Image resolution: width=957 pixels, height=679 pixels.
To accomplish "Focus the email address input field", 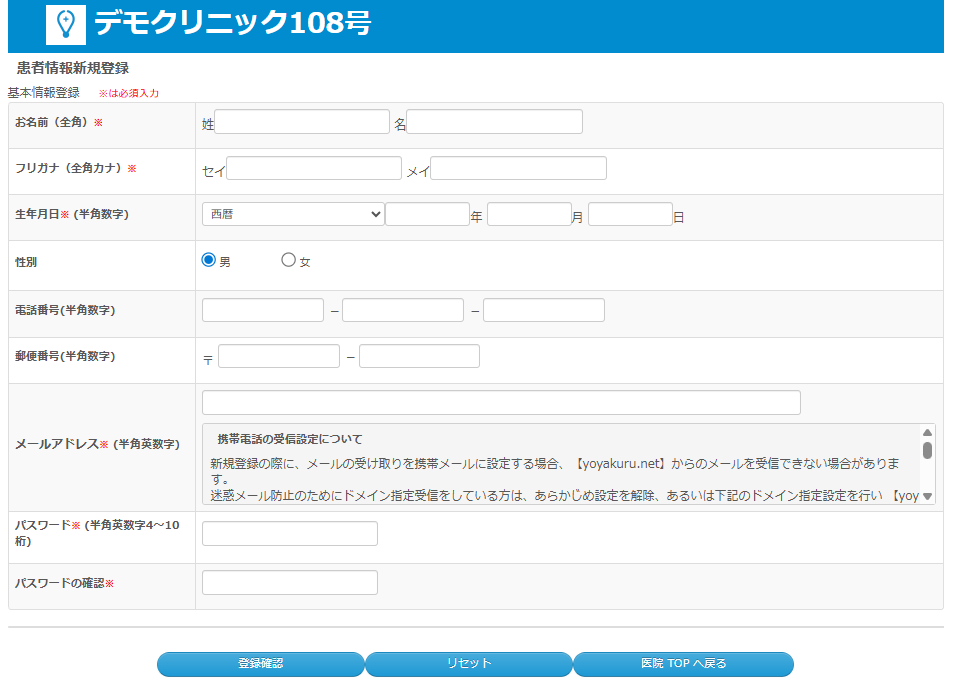I will pyautogui.click(x=501, y=402).
